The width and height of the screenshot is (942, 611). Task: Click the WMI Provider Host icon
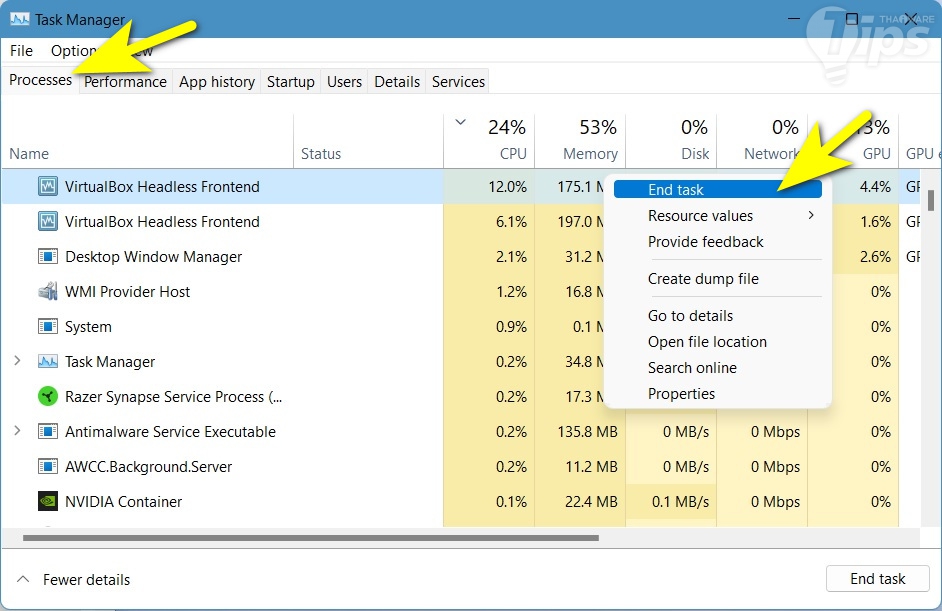tap(48, 292)
